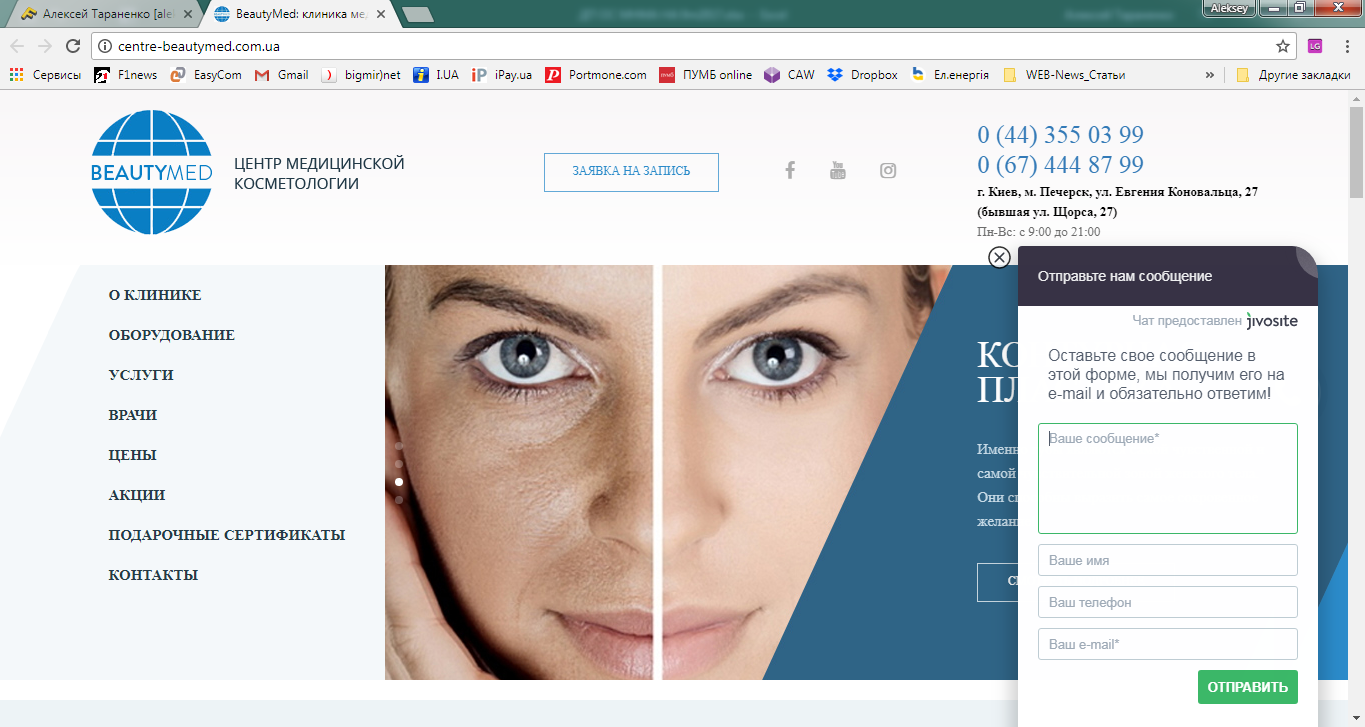Click the browser Forward arrow
This screenshot has width=1365, height=727.
[45, 46]
